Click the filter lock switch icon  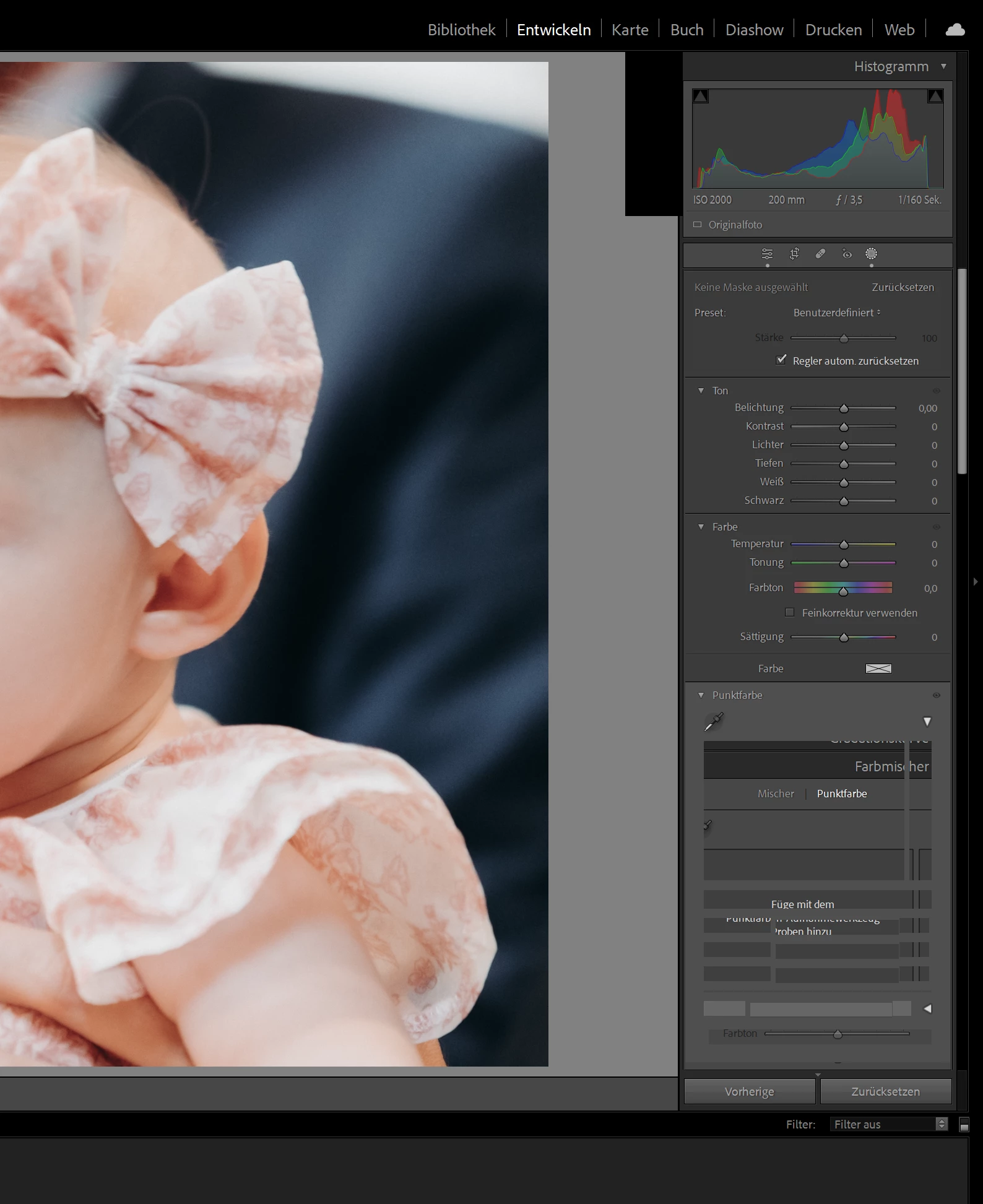964,1124
